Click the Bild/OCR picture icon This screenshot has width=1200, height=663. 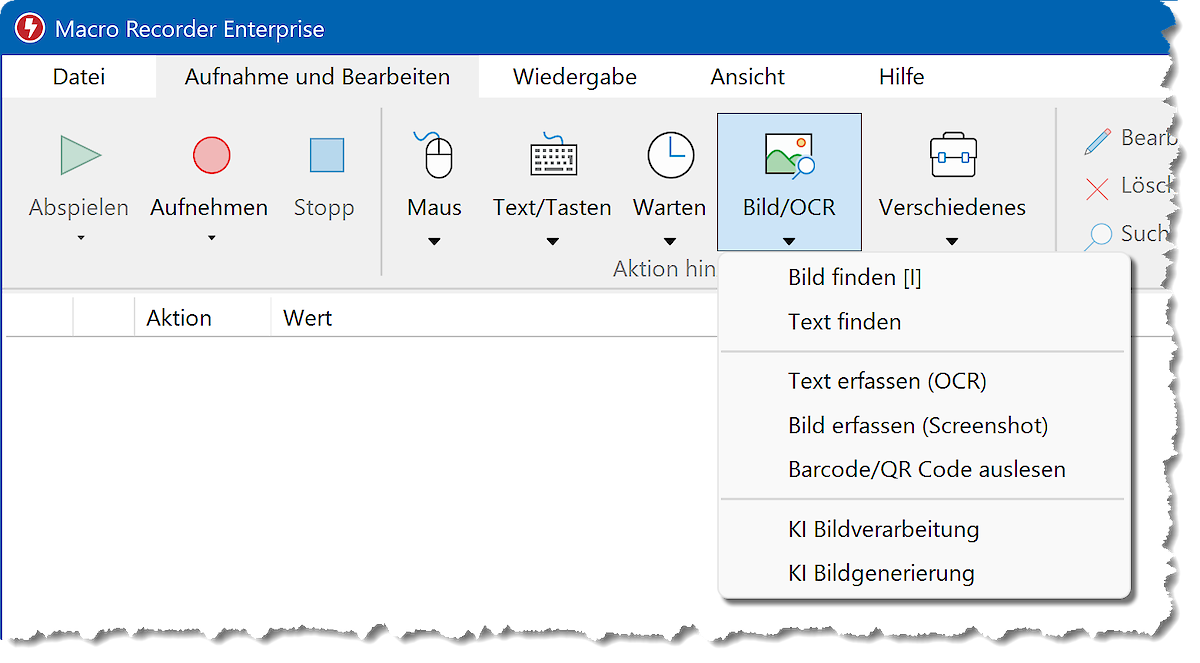788,156
